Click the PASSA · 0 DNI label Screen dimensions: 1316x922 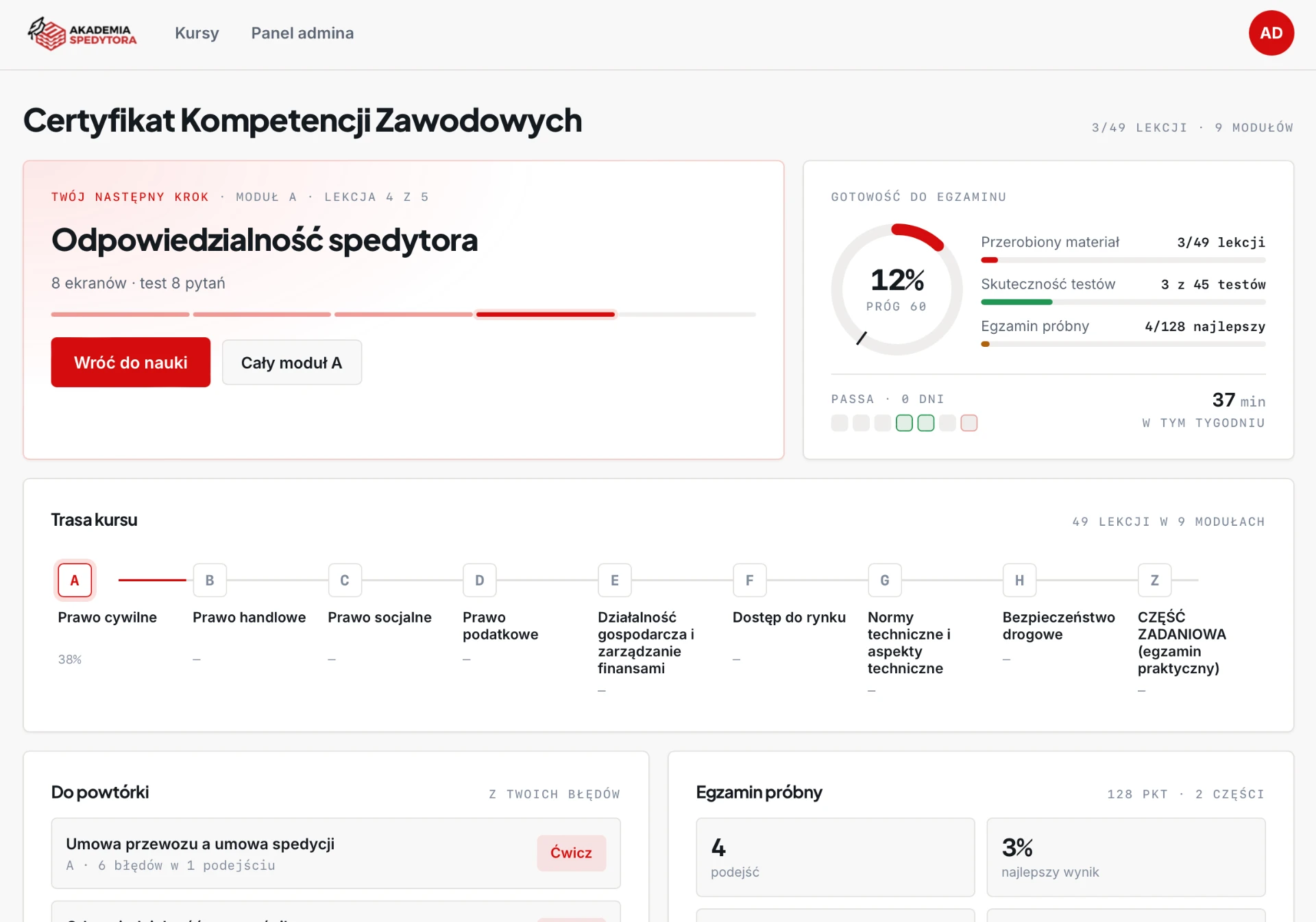click(888, 399)
